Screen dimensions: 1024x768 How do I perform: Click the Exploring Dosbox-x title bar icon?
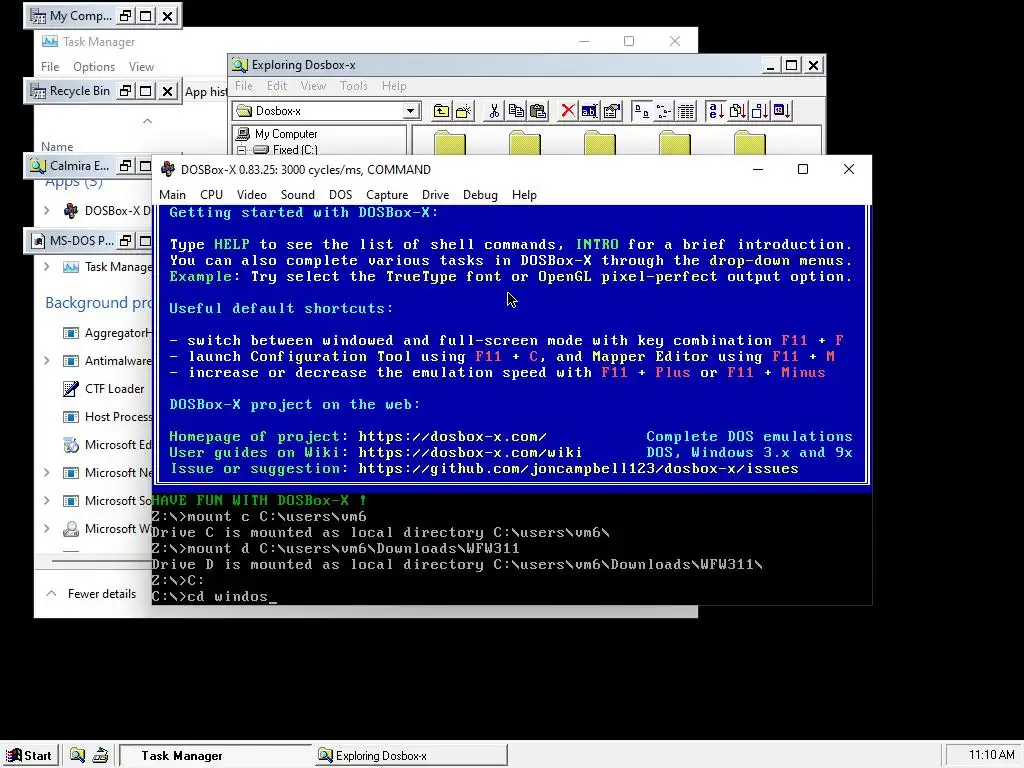(x=240, y=65)
